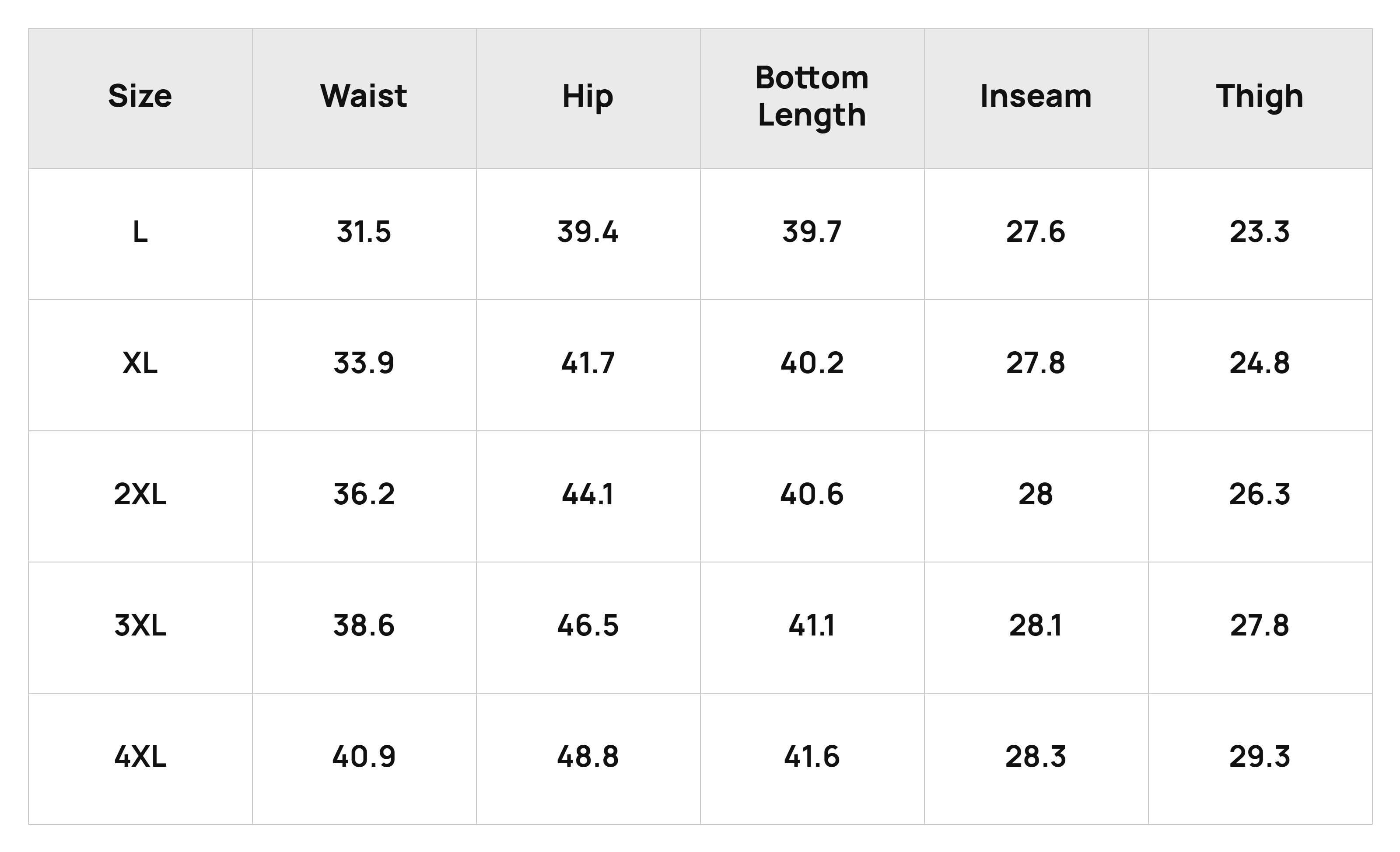Select the Hip column header
1400x852 pixels.
[588, 98]
